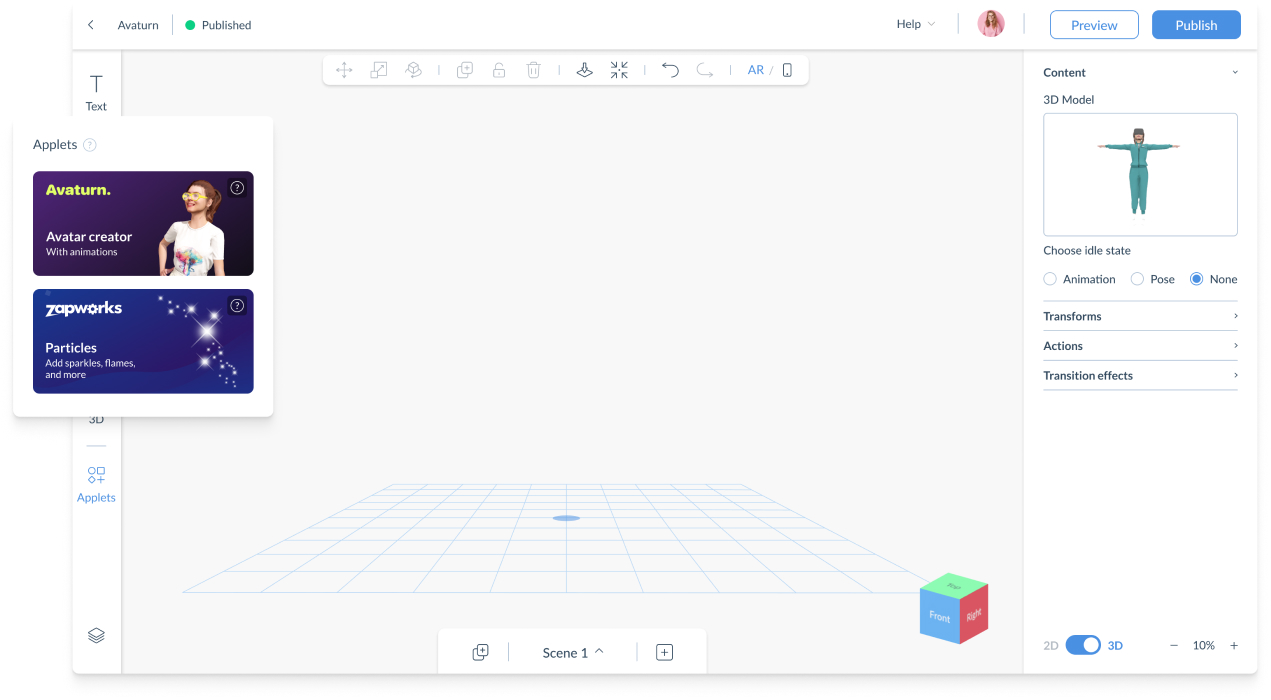Expand the Actions section

1140,346
